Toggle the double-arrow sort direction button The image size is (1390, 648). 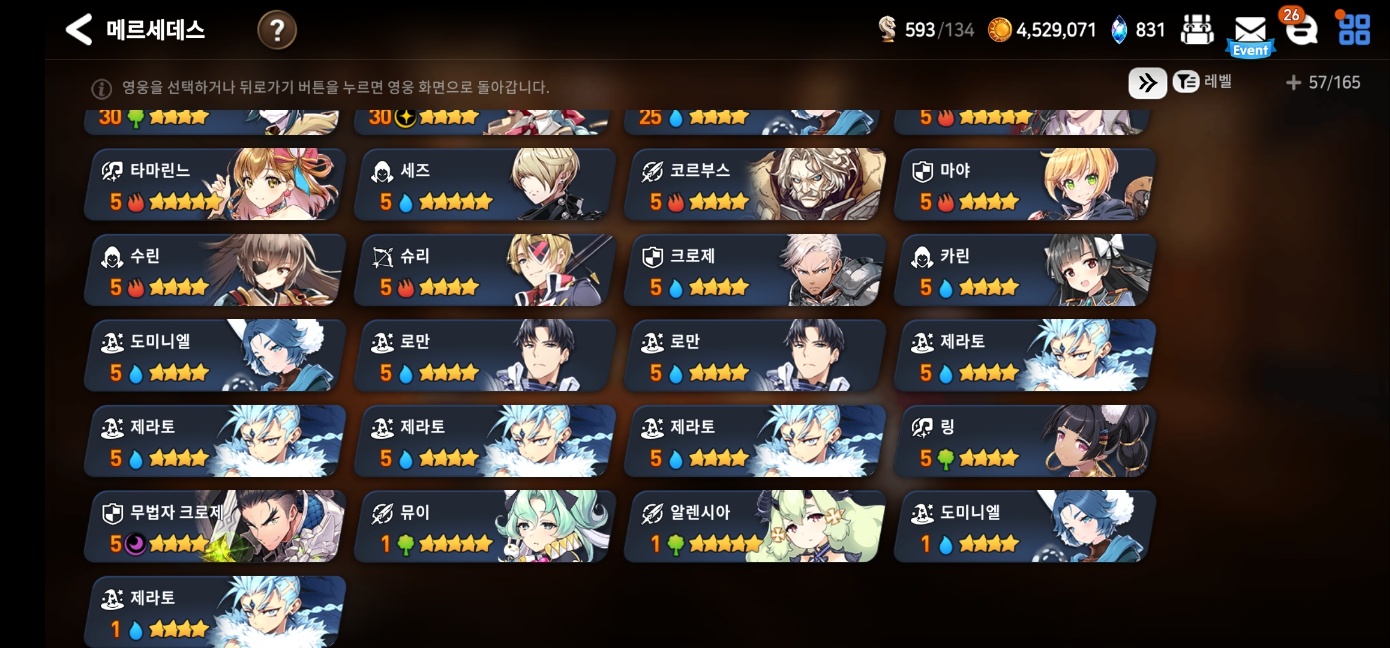click(1148, 82)
